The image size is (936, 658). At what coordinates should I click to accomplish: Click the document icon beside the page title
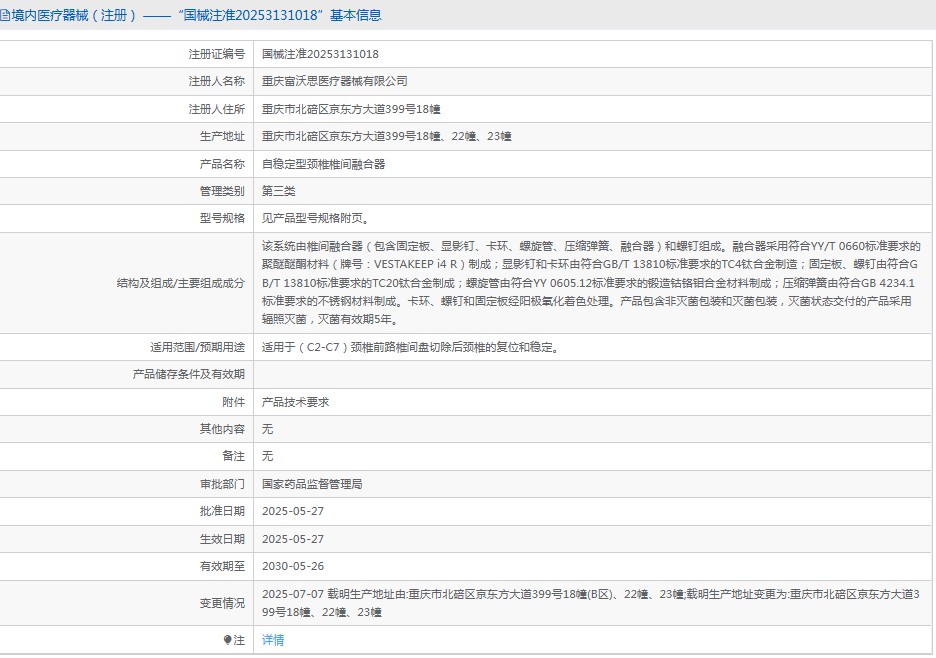pyautogui.click(x=5, y=16)
